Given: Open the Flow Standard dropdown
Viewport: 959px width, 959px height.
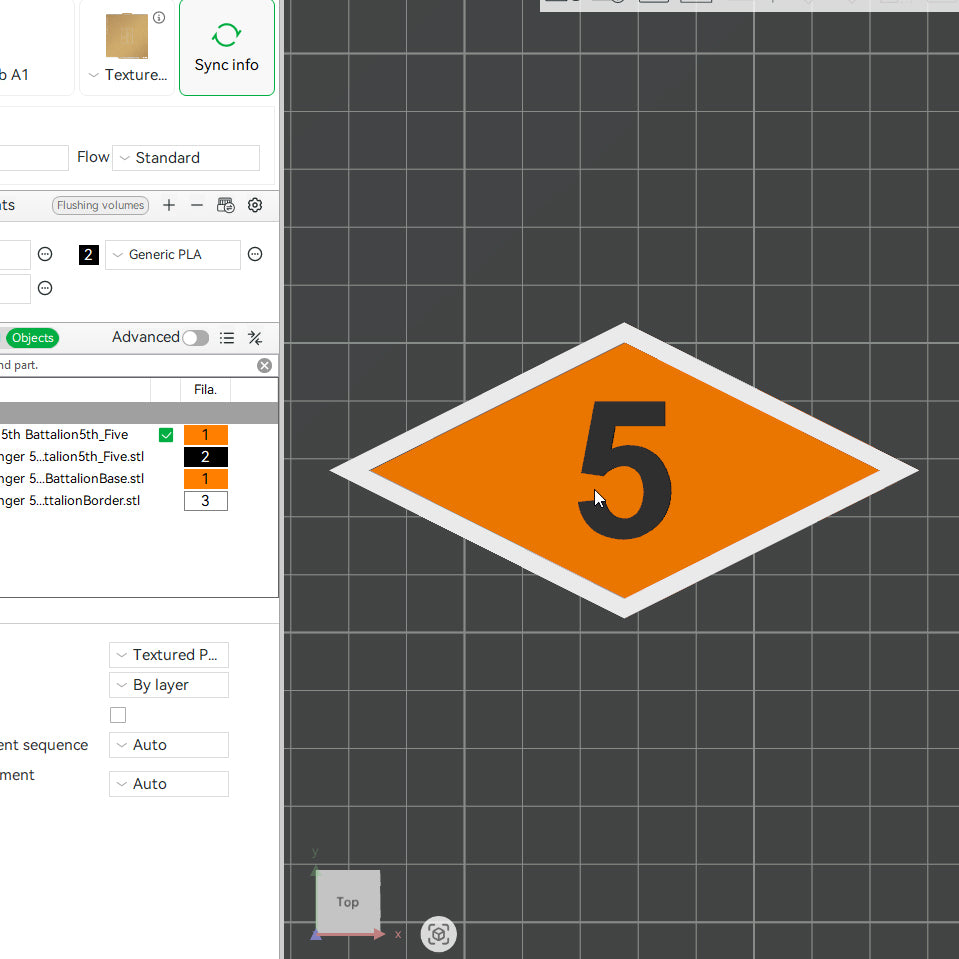Looking at the screenshot, I should pyautogui.click(x=186, y=158).
